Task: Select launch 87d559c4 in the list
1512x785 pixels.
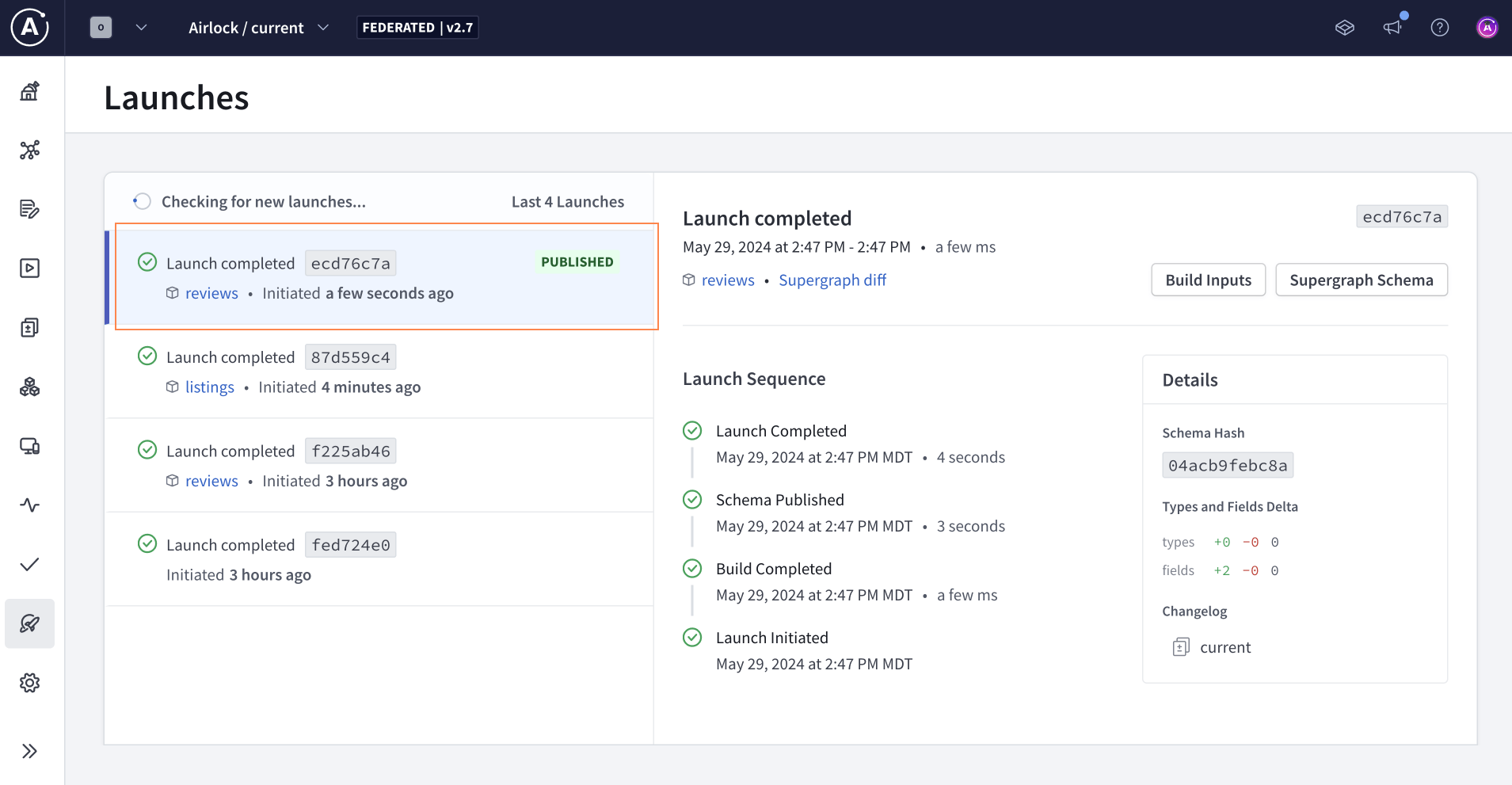Action: (380, 372)
